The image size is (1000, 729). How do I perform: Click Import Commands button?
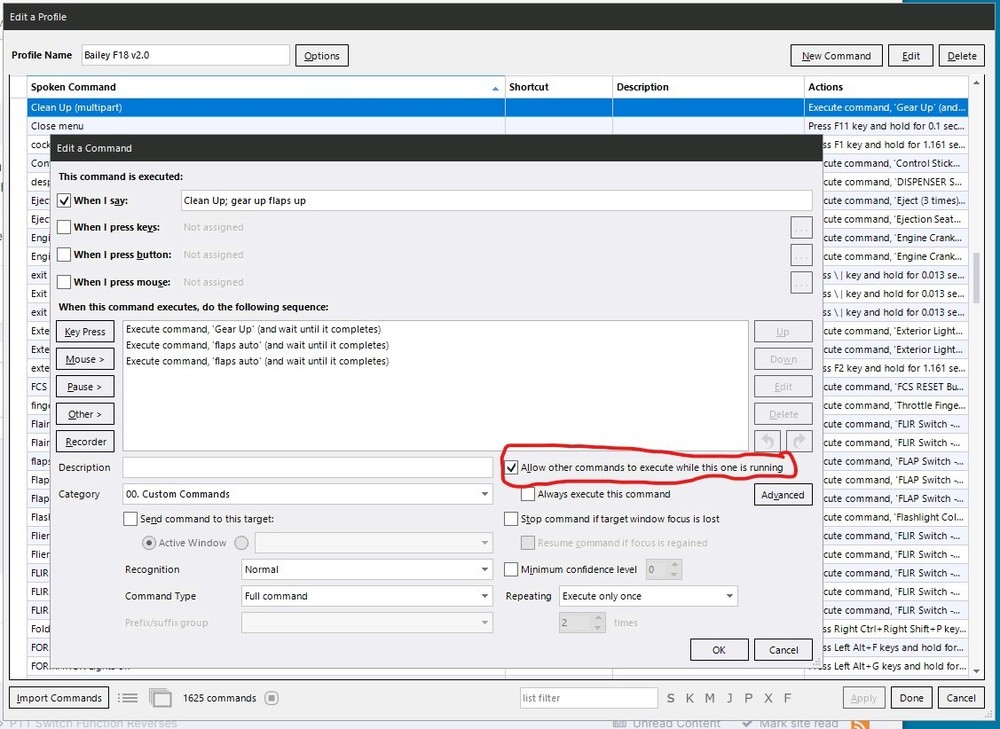pos(59,698)
